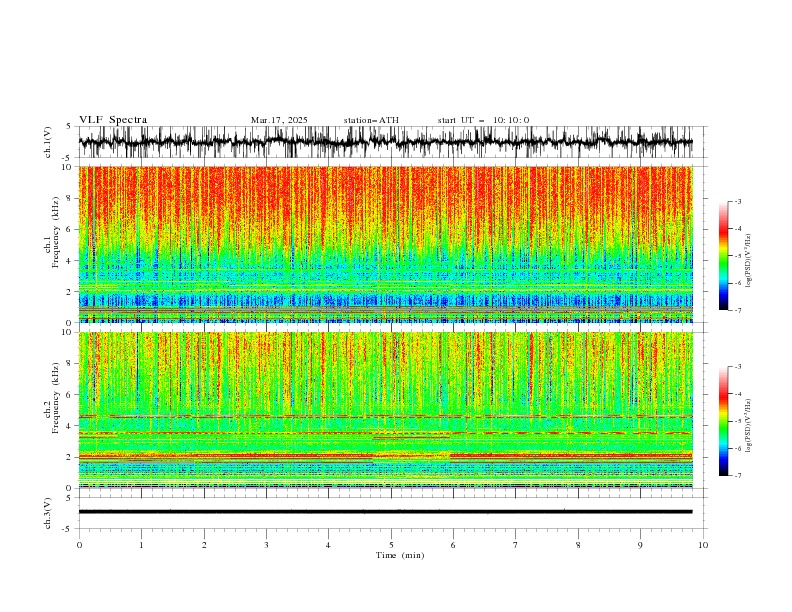Click the ch.1 log(PSD) colorbar label
The height and width of the screenshot is (612, 792).
749,261
